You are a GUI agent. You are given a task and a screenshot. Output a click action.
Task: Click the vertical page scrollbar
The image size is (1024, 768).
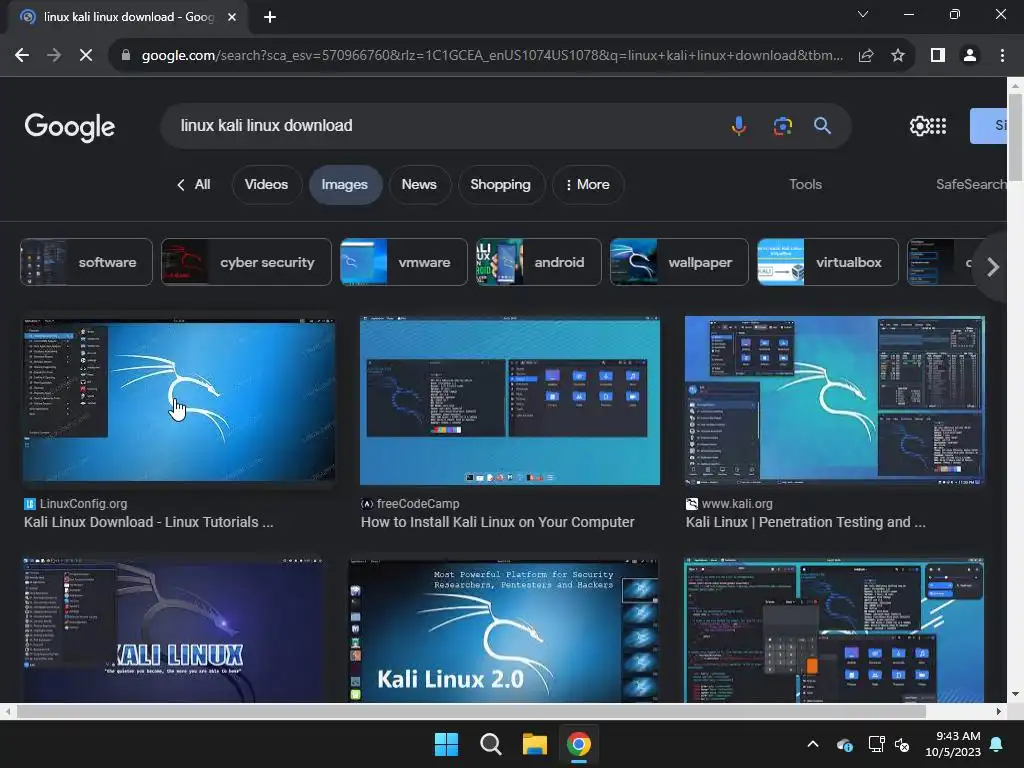(x=1015, y=137)
